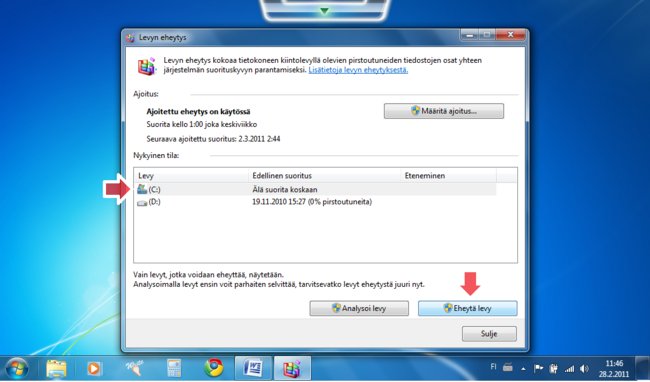
Task: Click the 'Ajoitus:' label
Action: tap(146, 94)
